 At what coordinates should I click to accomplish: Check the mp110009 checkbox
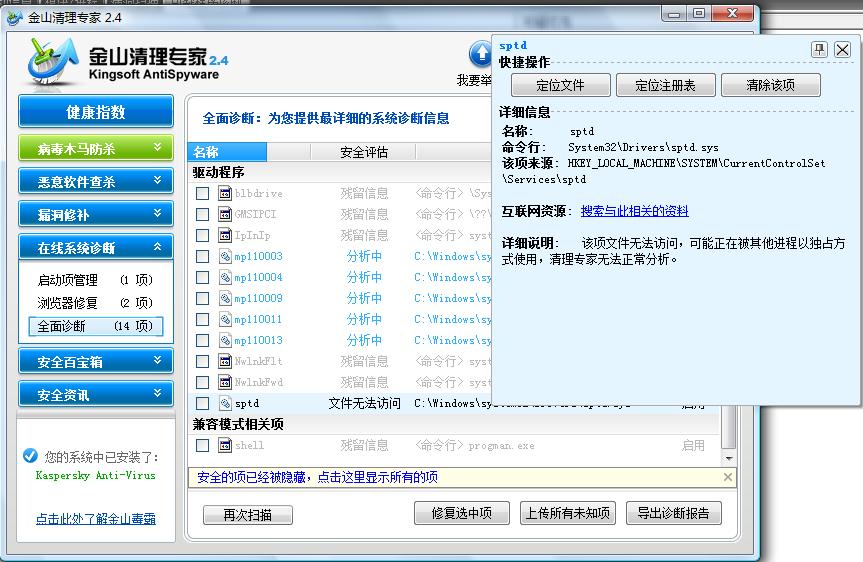[203, 298]
